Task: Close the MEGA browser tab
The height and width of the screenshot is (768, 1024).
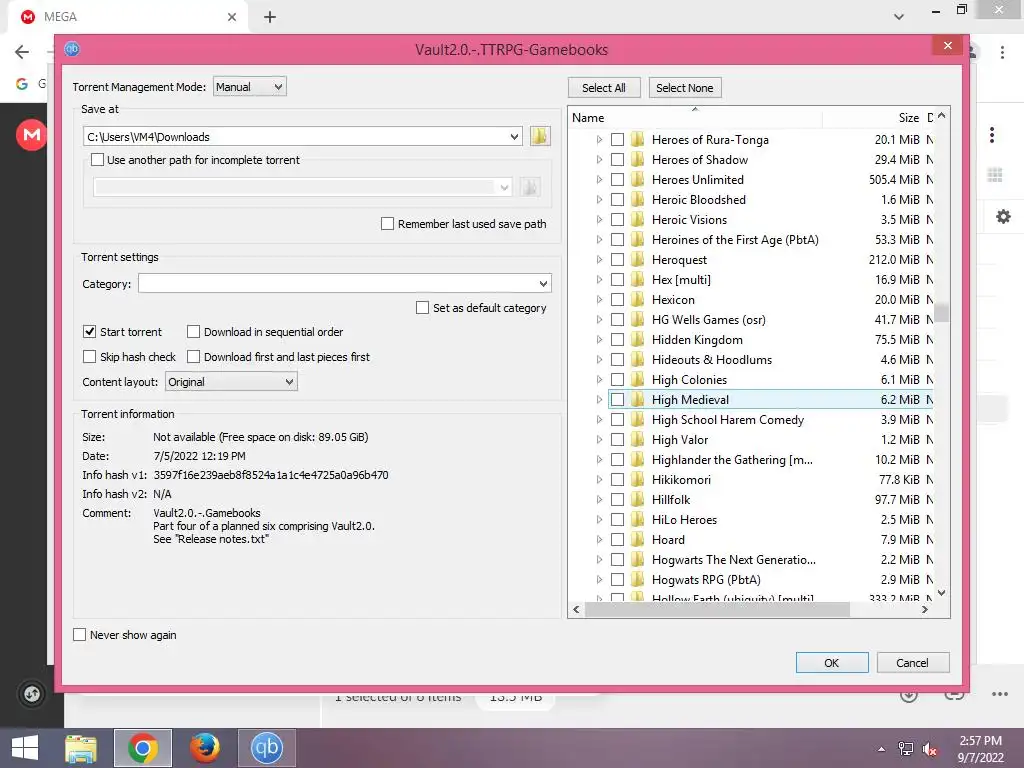Action: point(232,17)
